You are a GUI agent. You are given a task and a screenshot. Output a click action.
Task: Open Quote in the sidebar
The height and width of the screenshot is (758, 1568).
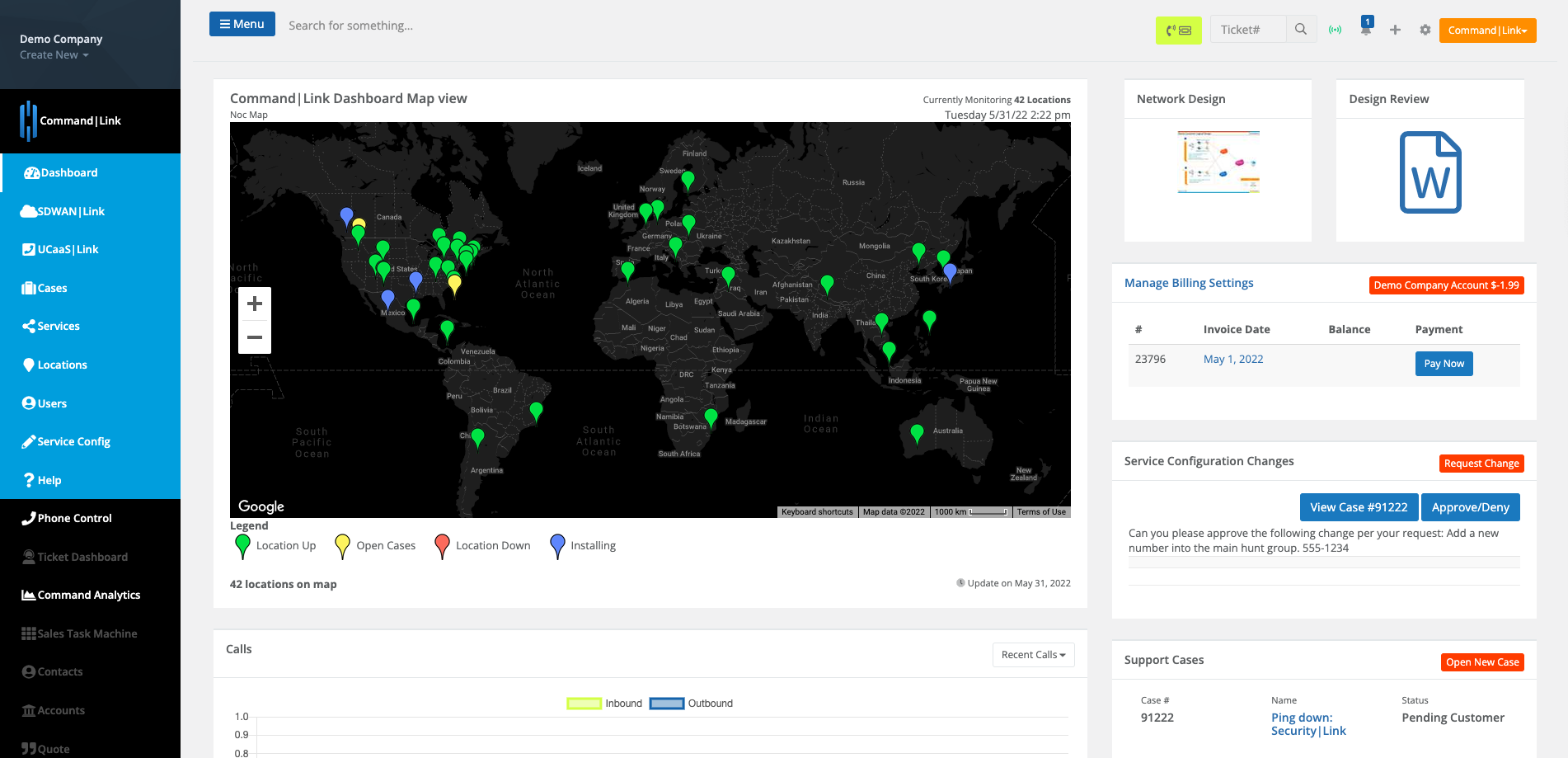tap(91, 748)
